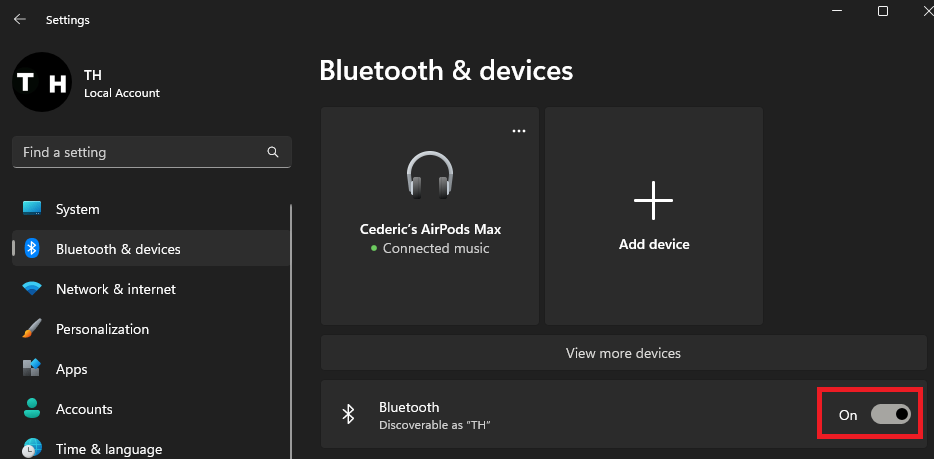Click the View more devices button
The height and width of the screenshot is (459, 934).
pyautogui.click(x=623, y=353)
